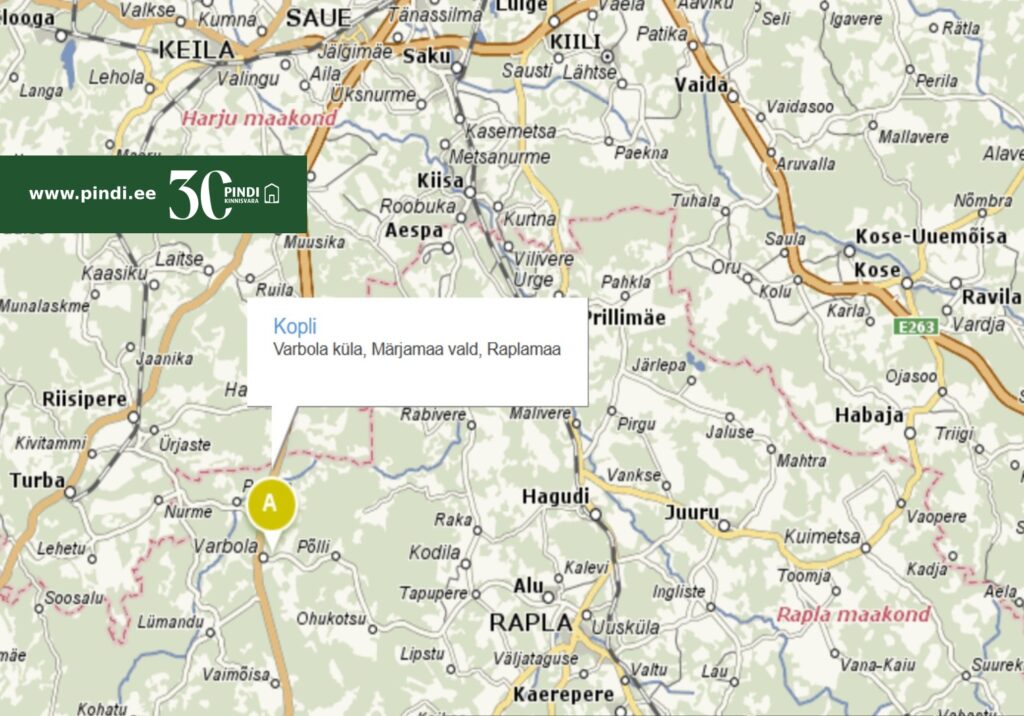Select the Rapla maakond county label

click(853, 615)
